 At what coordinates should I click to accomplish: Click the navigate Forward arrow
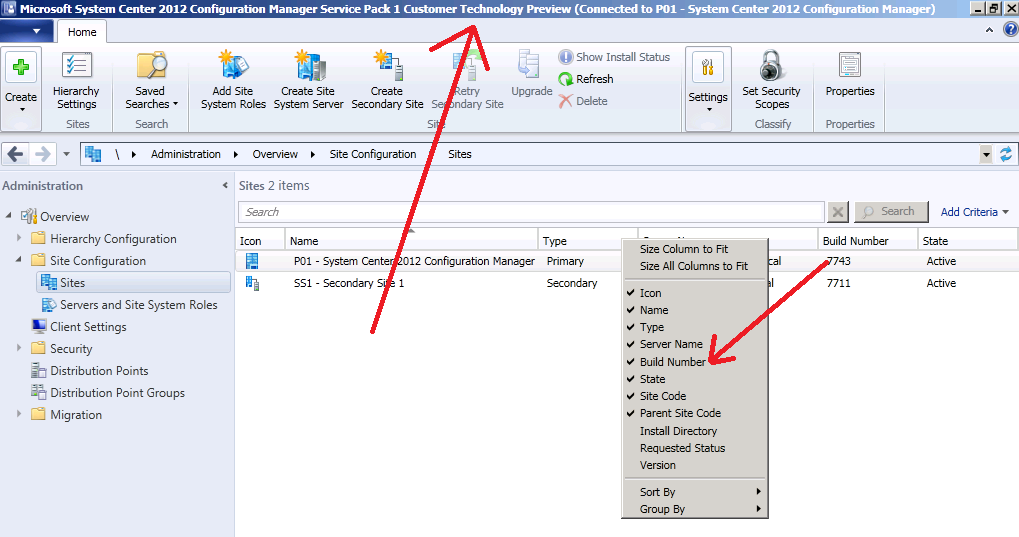pyautogui.click(x=42, y=154)
